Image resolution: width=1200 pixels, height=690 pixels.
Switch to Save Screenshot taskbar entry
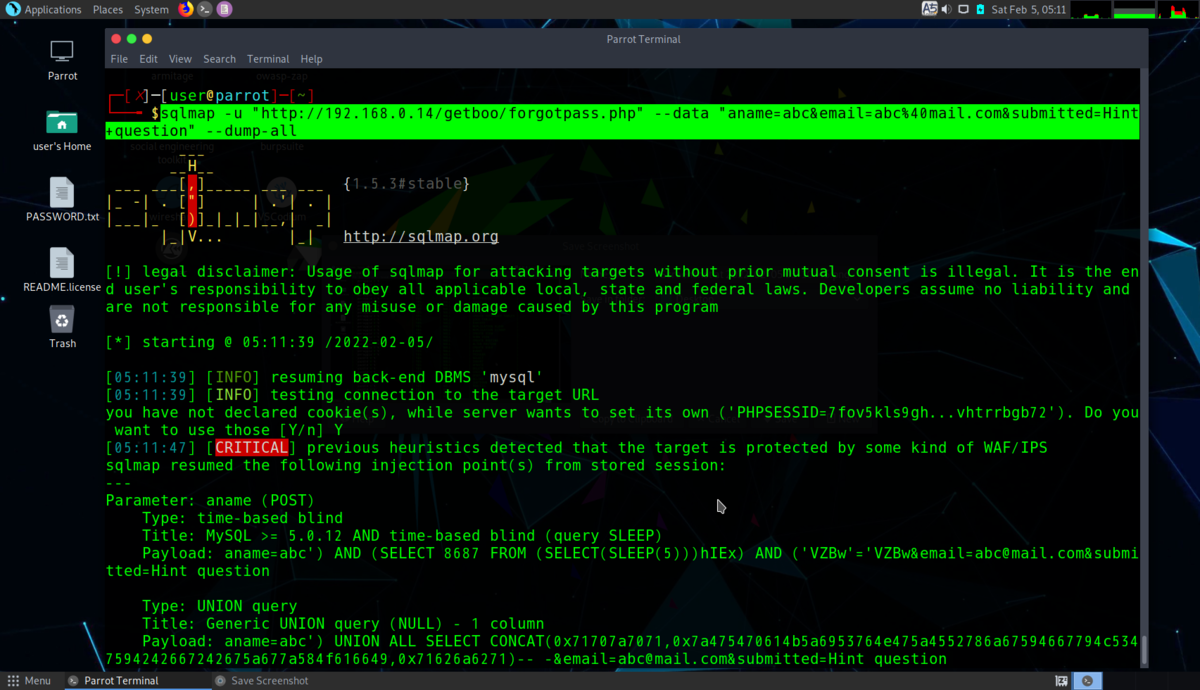pos(262,680)
